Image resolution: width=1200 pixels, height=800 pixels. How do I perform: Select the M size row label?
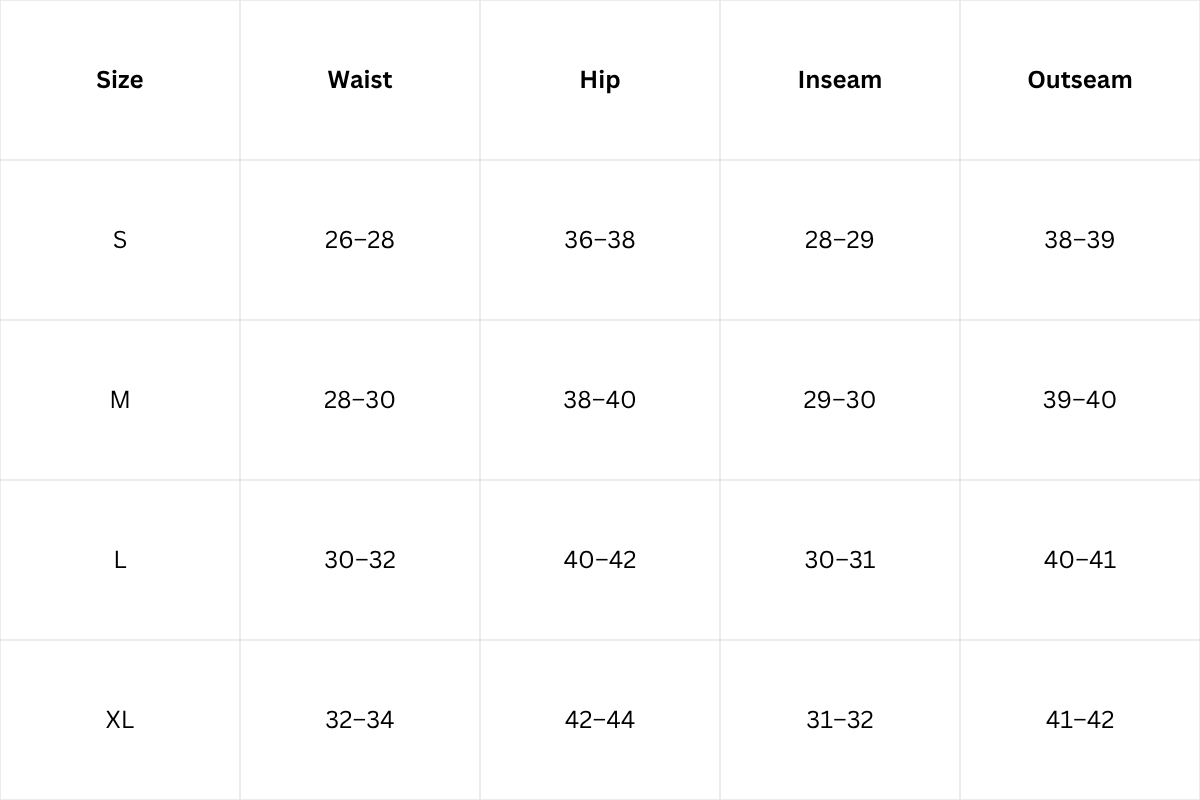[x=120, y=400]
